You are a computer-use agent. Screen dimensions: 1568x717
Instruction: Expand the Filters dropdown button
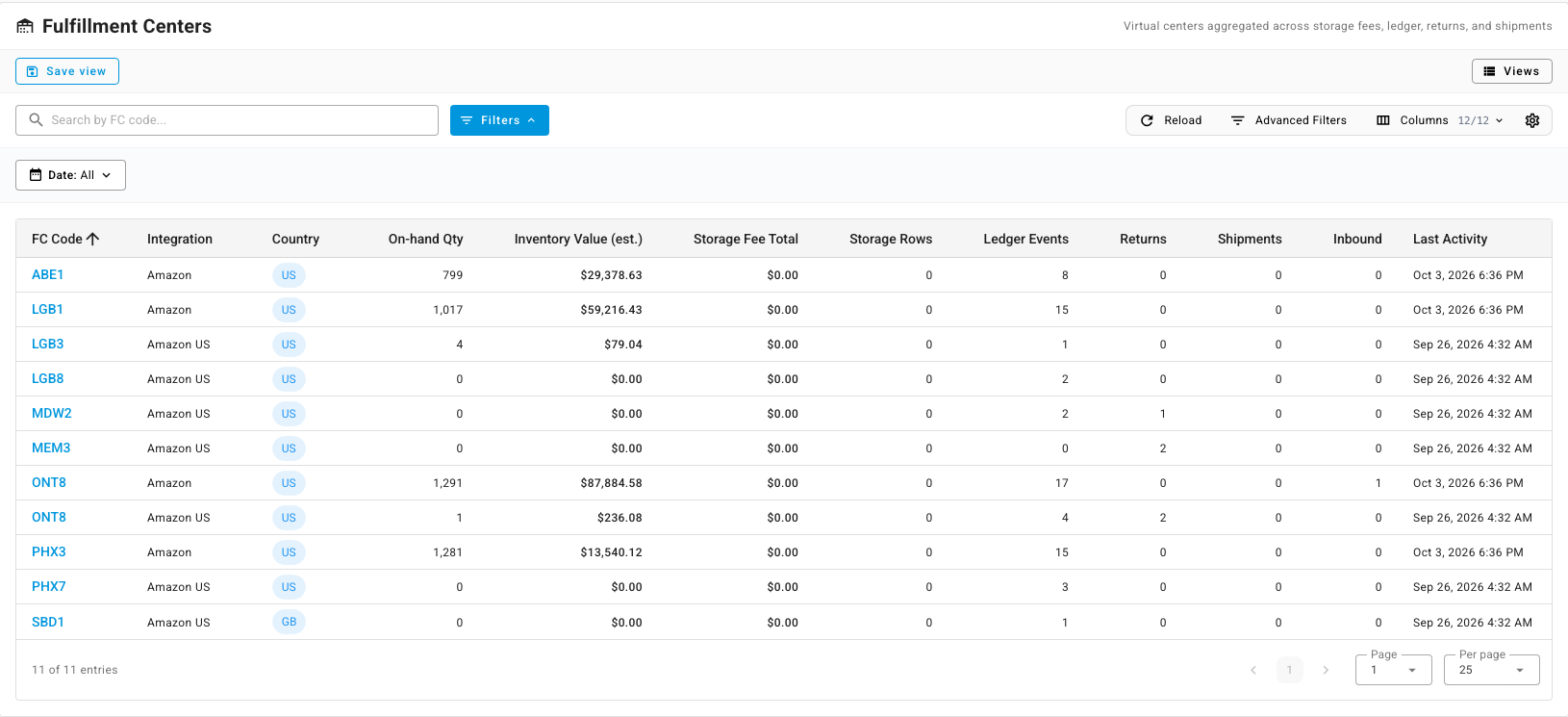(x=499, y=120)
